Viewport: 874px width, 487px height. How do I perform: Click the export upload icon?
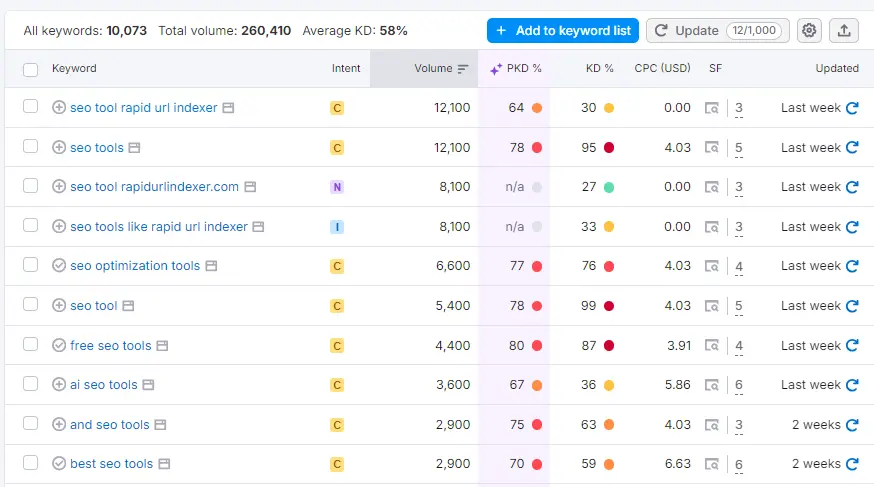click(x=844, y=31)
